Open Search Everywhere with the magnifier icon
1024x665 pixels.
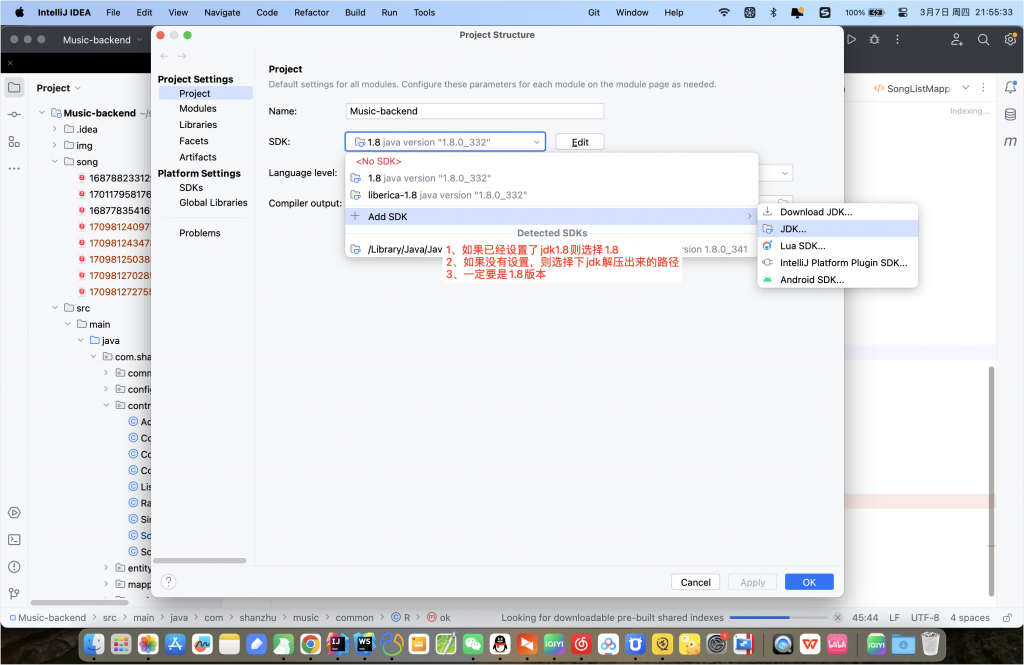coord(983,39)
